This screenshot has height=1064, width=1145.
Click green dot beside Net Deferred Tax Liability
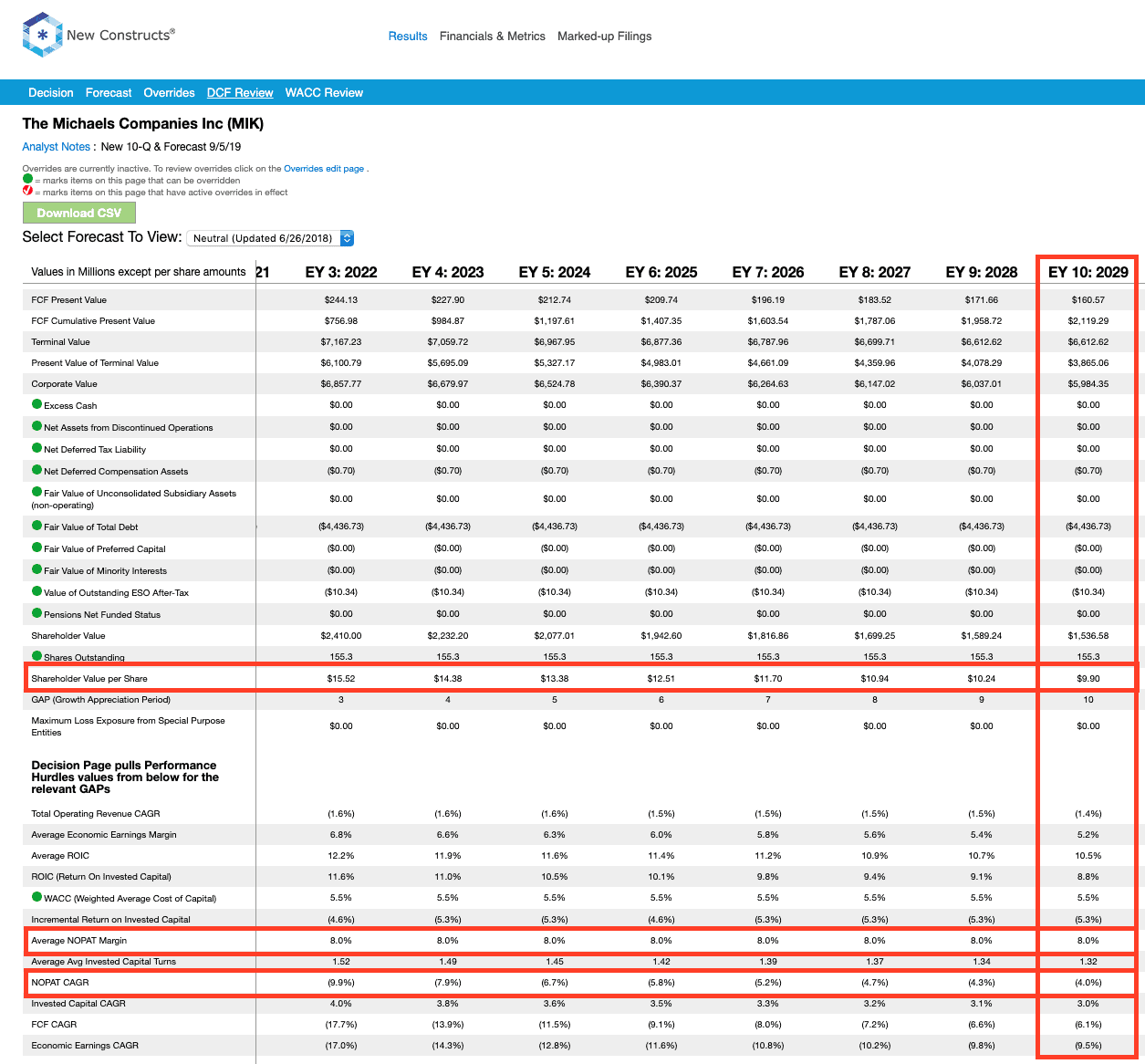tap(36, 448)
